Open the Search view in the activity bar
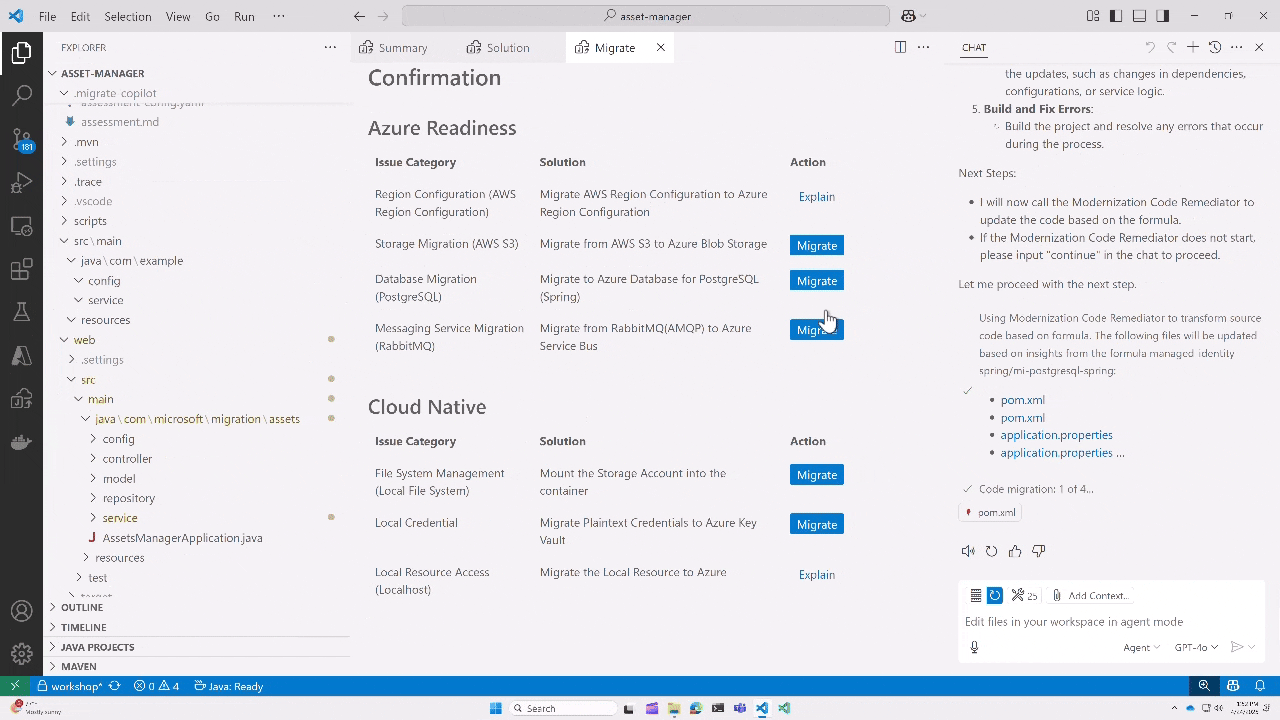1280x720 pixels. click(22, 96)
